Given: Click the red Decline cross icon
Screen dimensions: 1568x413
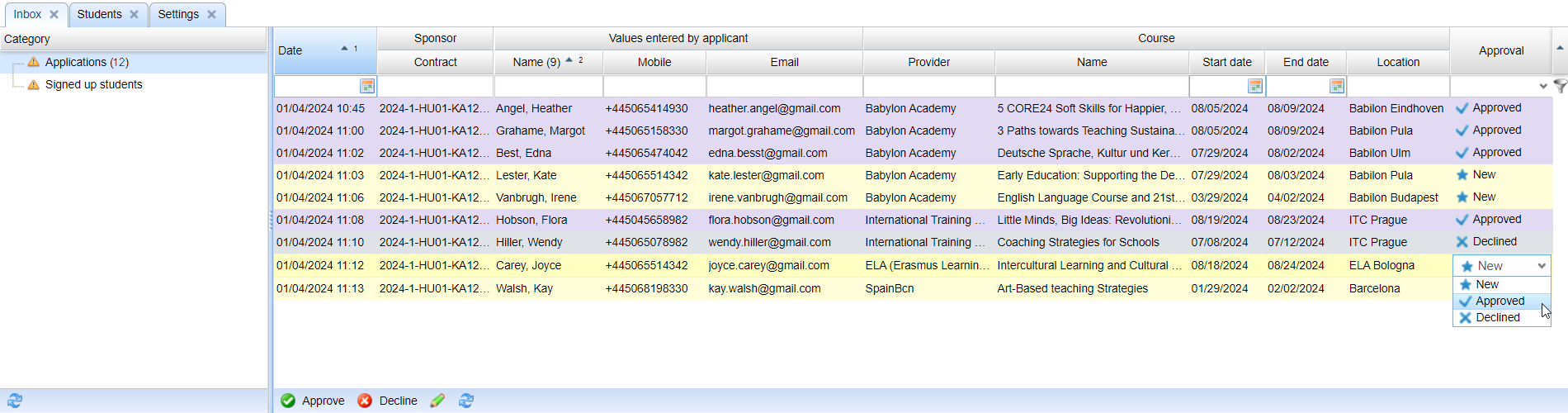Looking at the screenshot, I should pos(365,401).
